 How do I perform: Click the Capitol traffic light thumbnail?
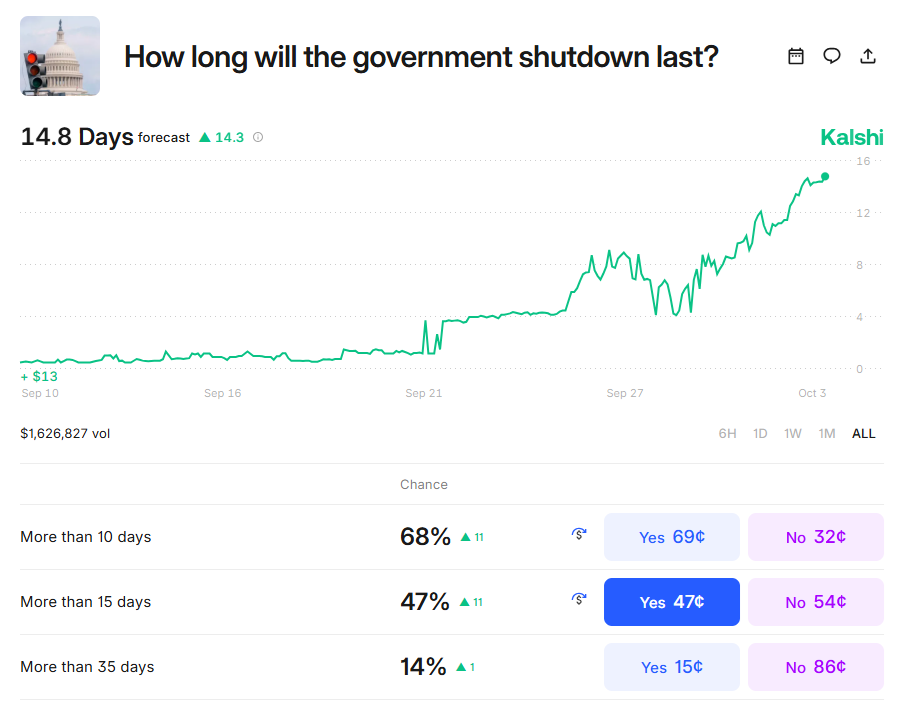point(60,56)
